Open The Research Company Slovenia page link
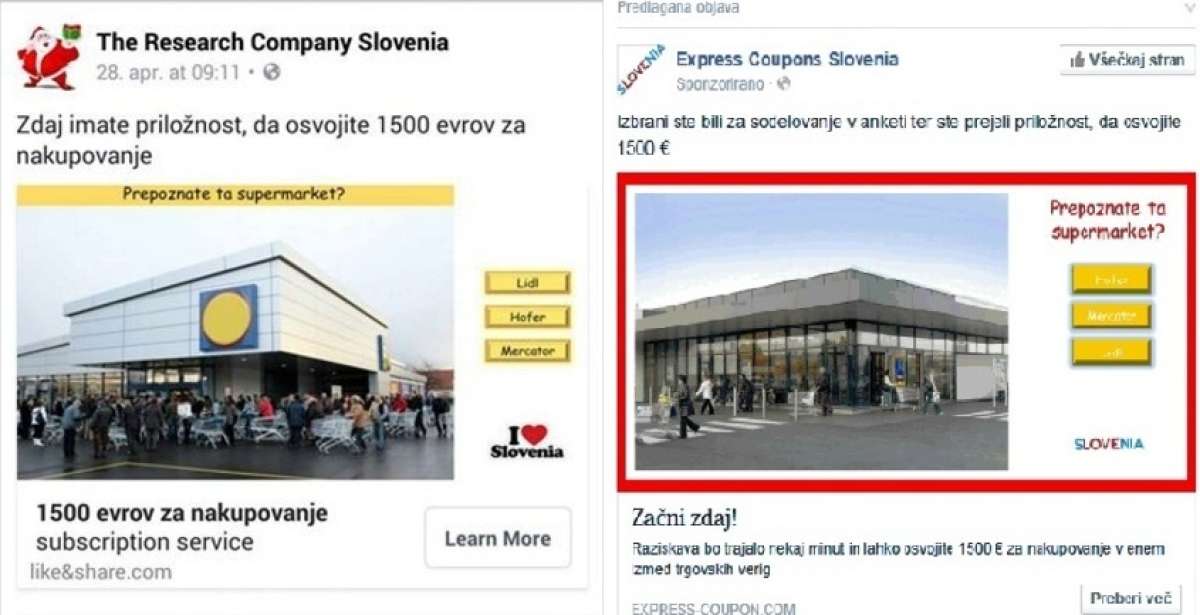The image size is (1200, 615). tap(272, 42)
